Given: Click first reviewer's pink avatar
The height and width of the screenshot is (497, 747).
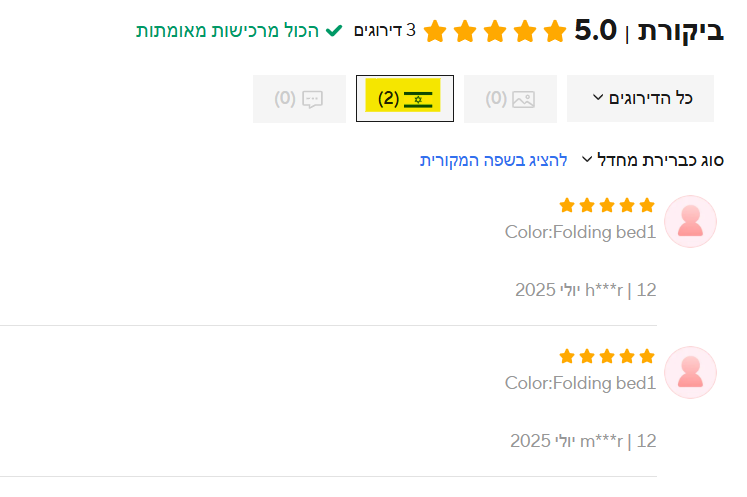Looking at the screenshot, I should [690, 221].
